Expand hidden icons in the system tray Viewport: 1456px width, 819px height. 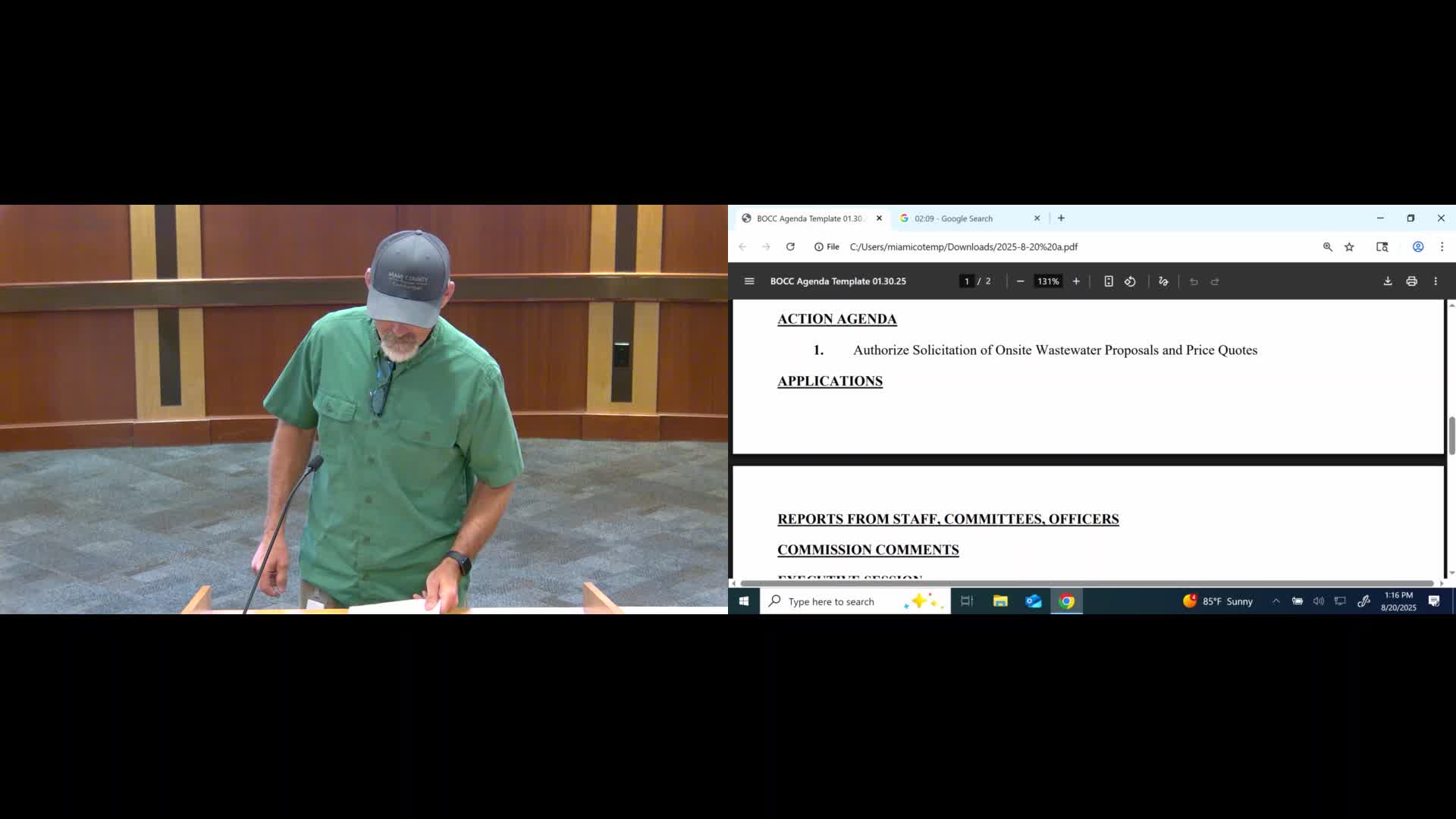click(1277, 601)
